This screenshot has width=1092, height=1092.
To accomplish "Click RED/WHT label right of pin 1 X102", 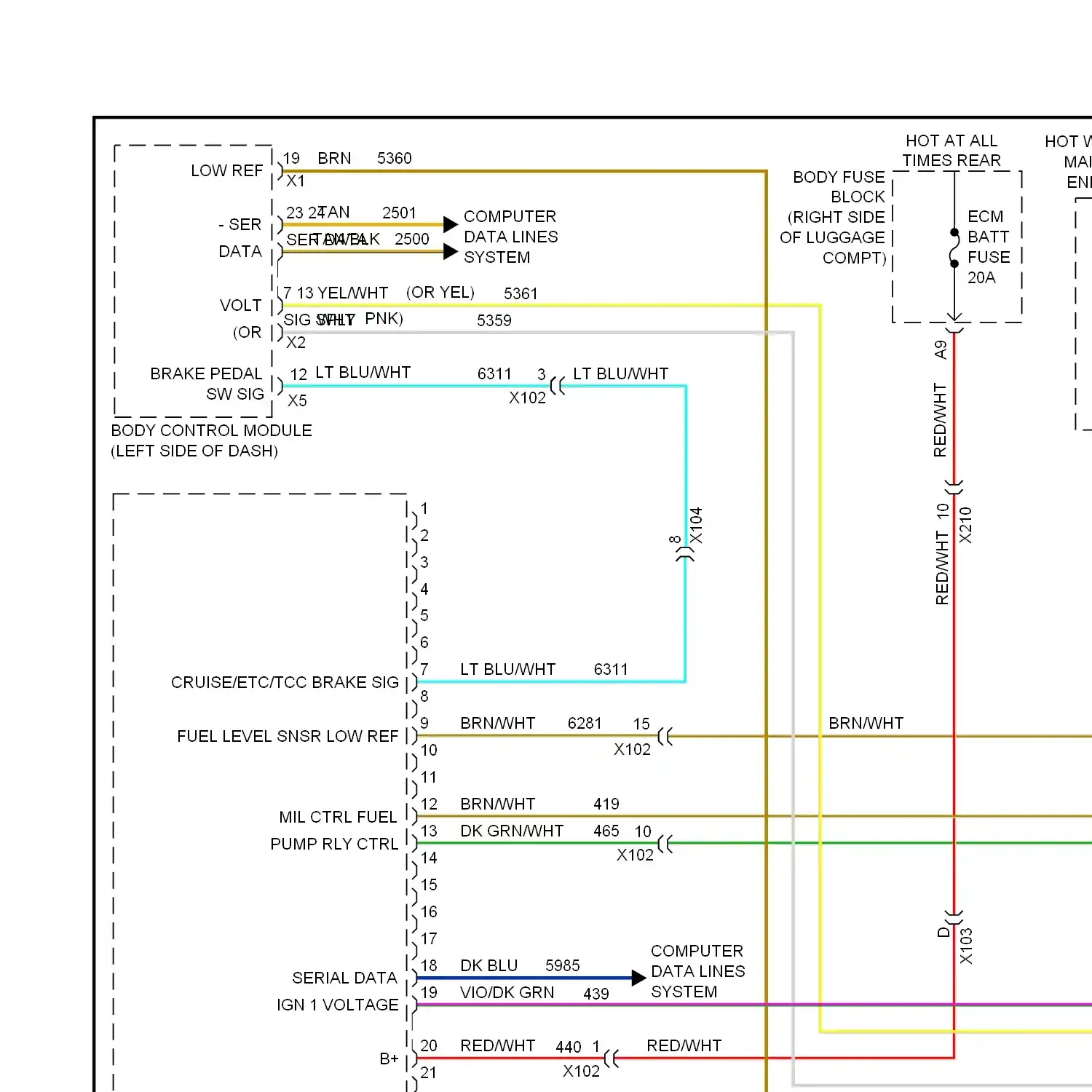I will pos(684,1045).
